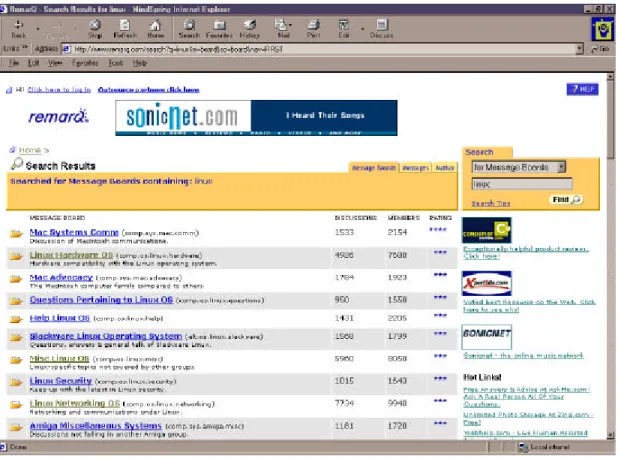Screen dimensions: 618x459
Task: Click the vertical scrollbar down arrow
Action: point(611,435)
